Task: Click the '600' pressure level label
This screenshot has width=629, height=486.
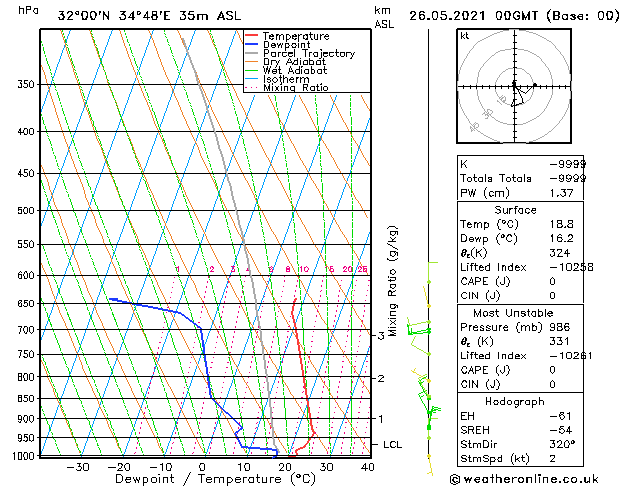Action: pyautogui.click(x=26, y=275)
